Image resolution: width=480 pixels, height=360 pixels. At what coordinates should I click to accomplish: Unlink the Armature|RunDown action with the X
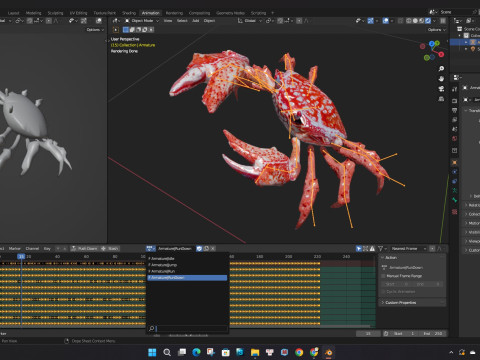213,248
